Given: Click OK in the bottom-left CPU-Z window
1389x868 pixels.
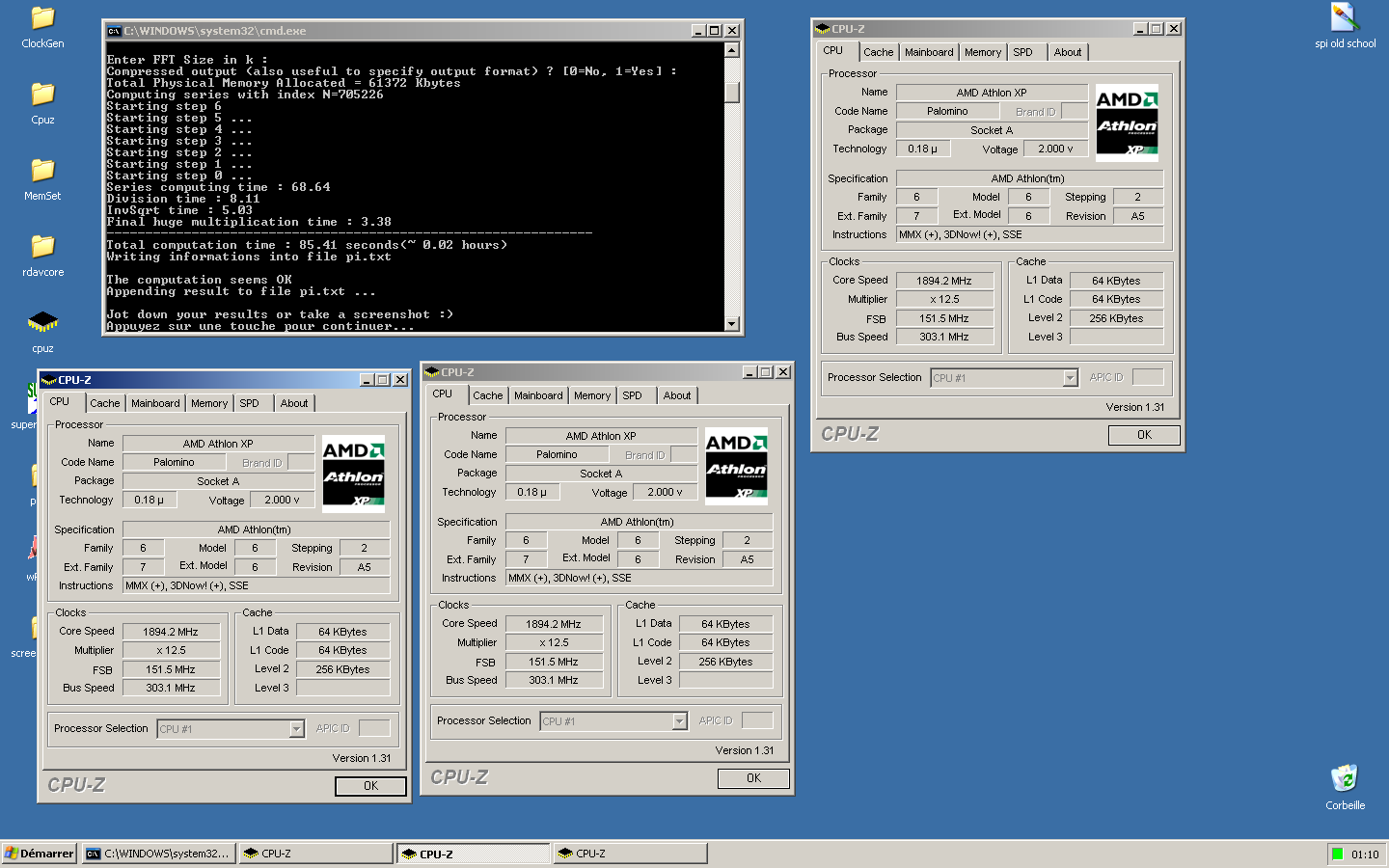Looking at the screenshot, I should point(370,786).
